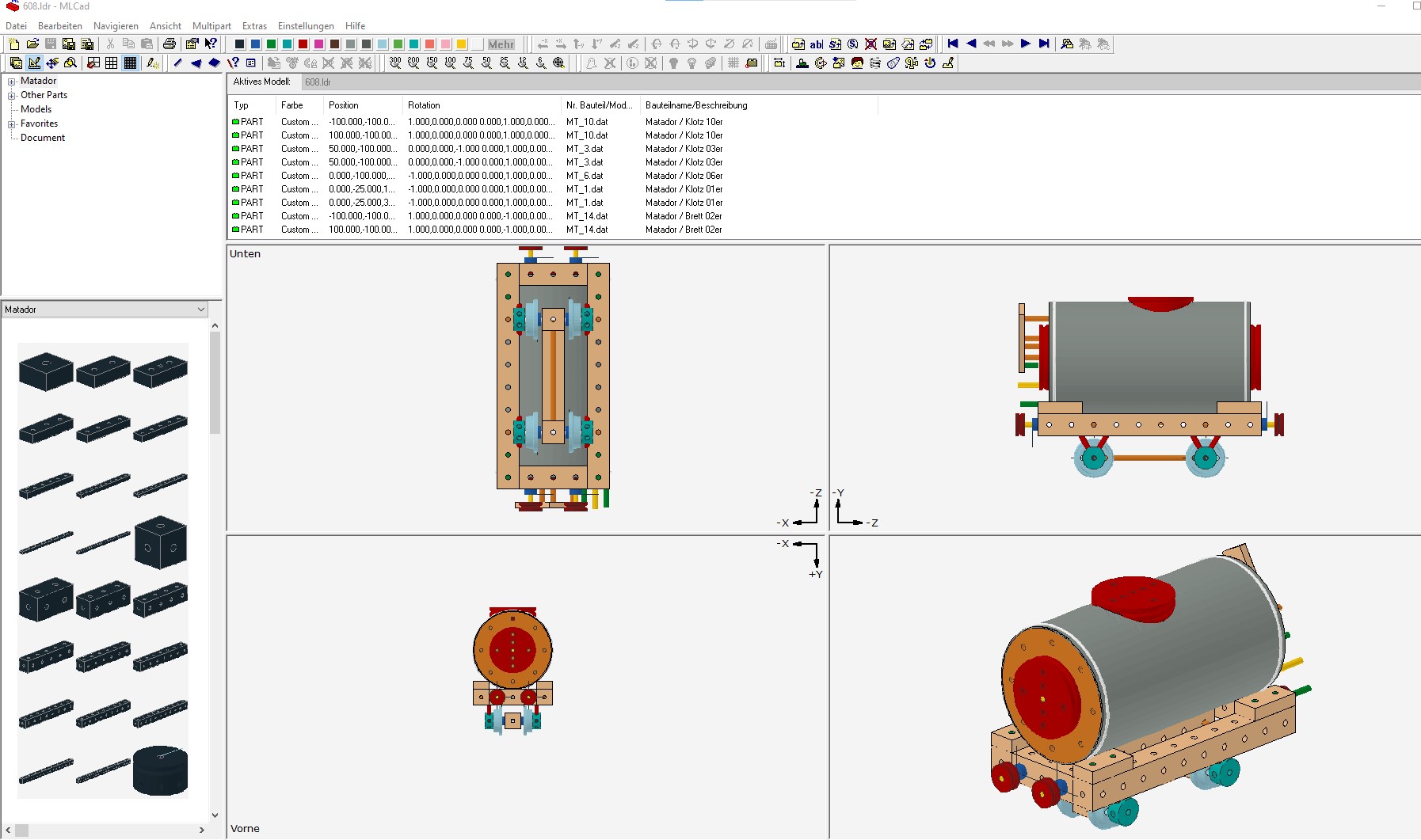Open the Multipart menu
Screen dimensions: 1421x840
pyautogui.click(x=211, y=26)
